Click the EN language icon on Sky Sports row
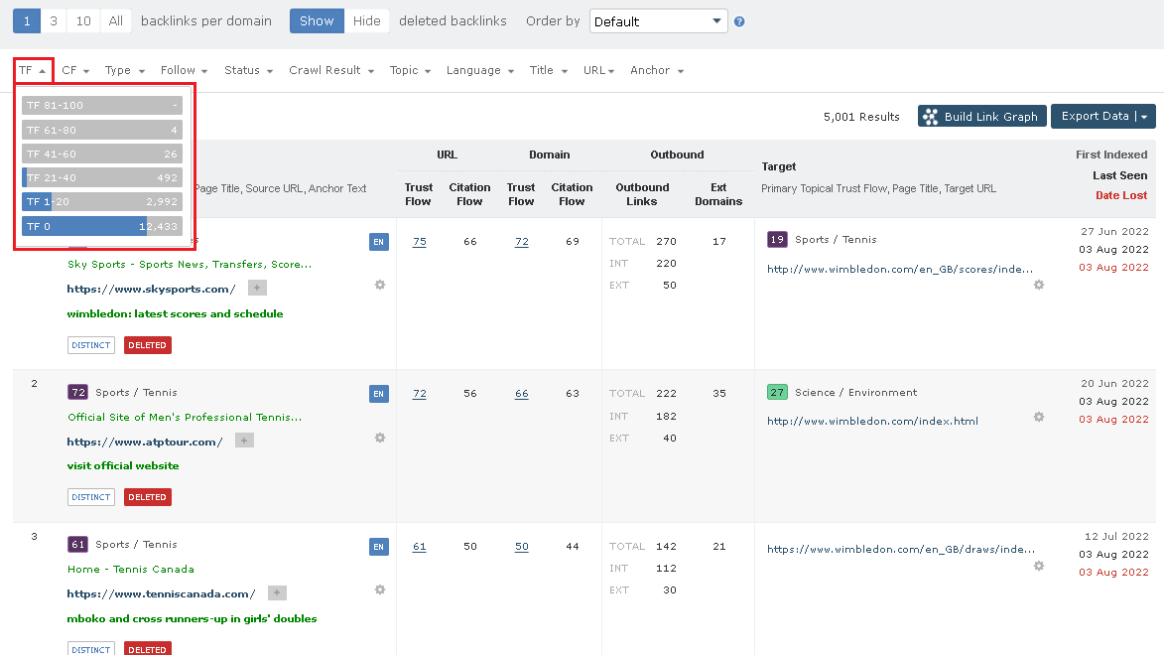 (379, 240)
